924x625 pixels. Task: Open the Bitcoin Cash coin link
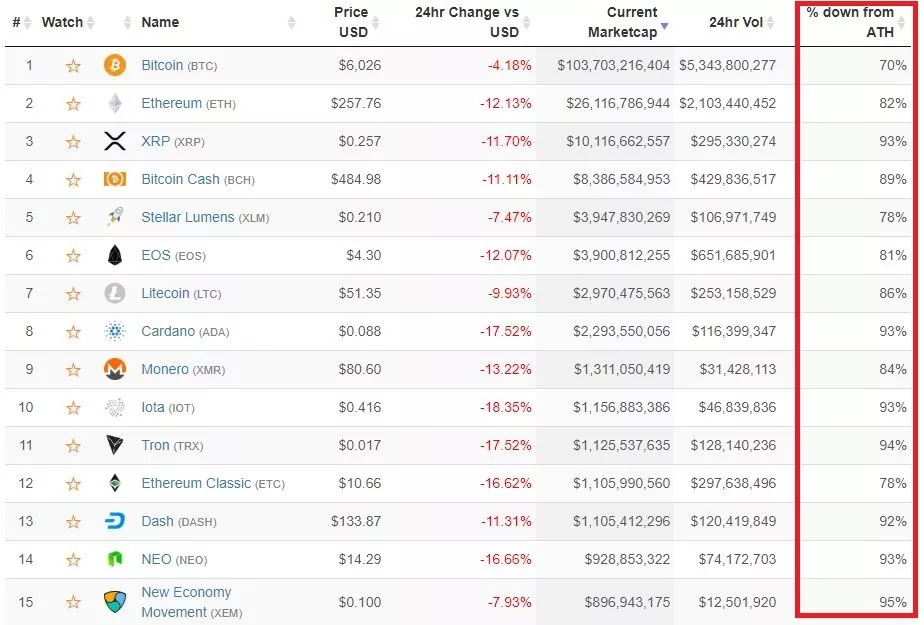180,180
